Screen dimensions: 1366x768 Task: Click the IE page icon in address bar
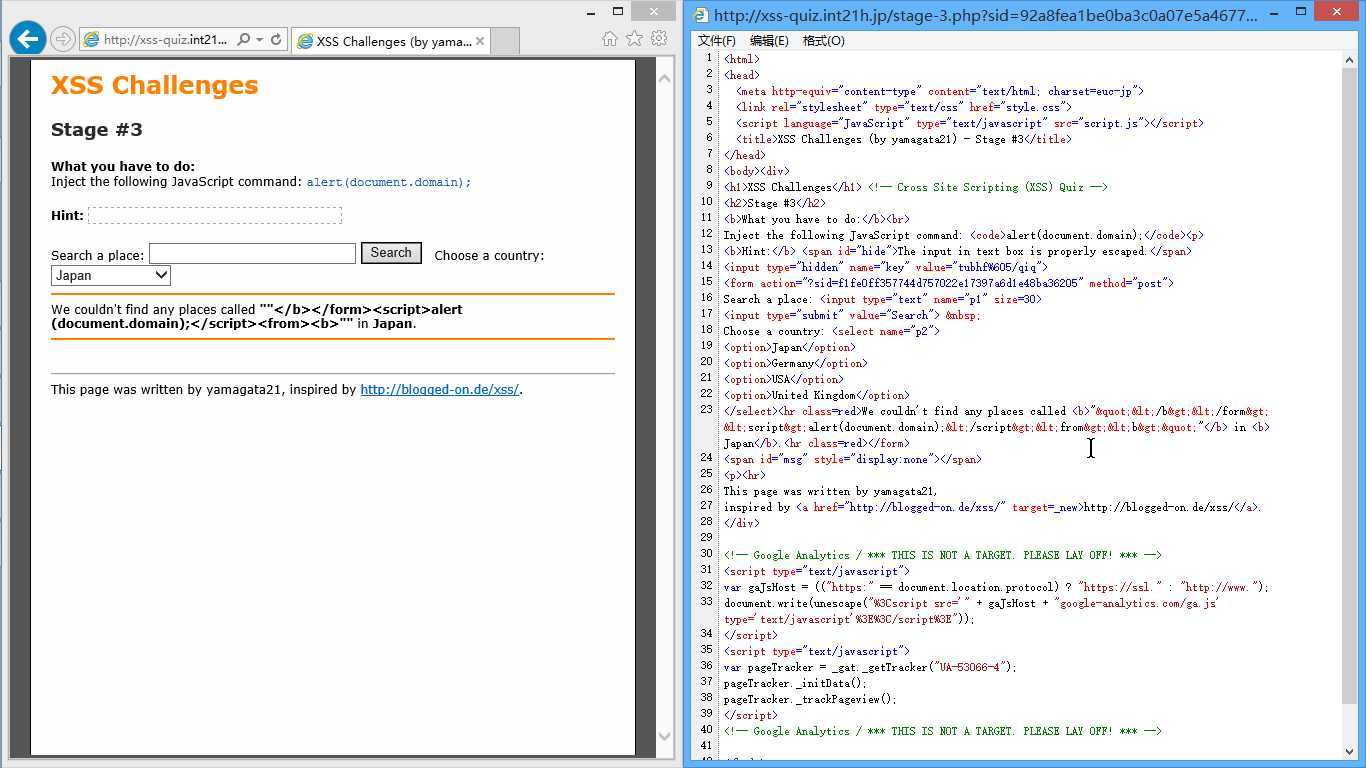[91, 40]
